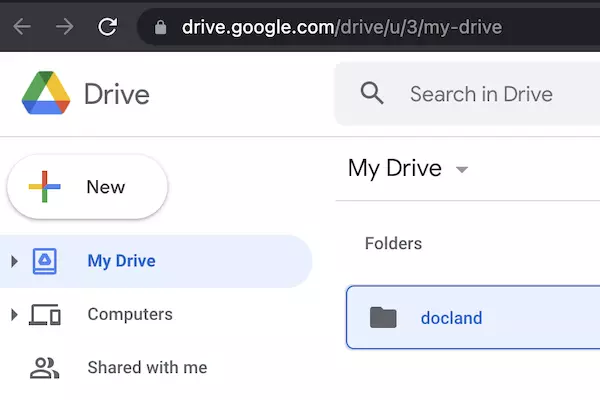This screenshot has height=400, width=600.
Task: Click the My Drive sidebar icon
Action: [x=45, y=261]
